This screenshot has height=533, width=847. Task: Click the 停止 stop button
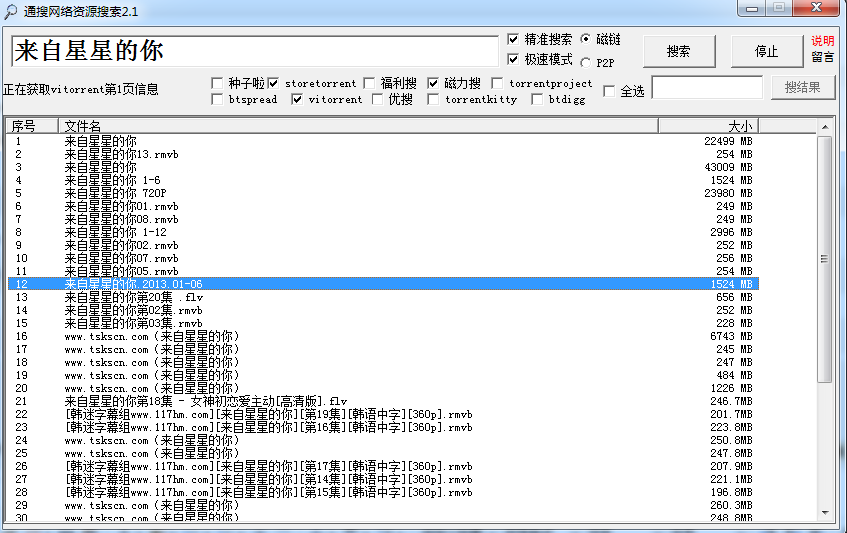(x=767, y=51)
